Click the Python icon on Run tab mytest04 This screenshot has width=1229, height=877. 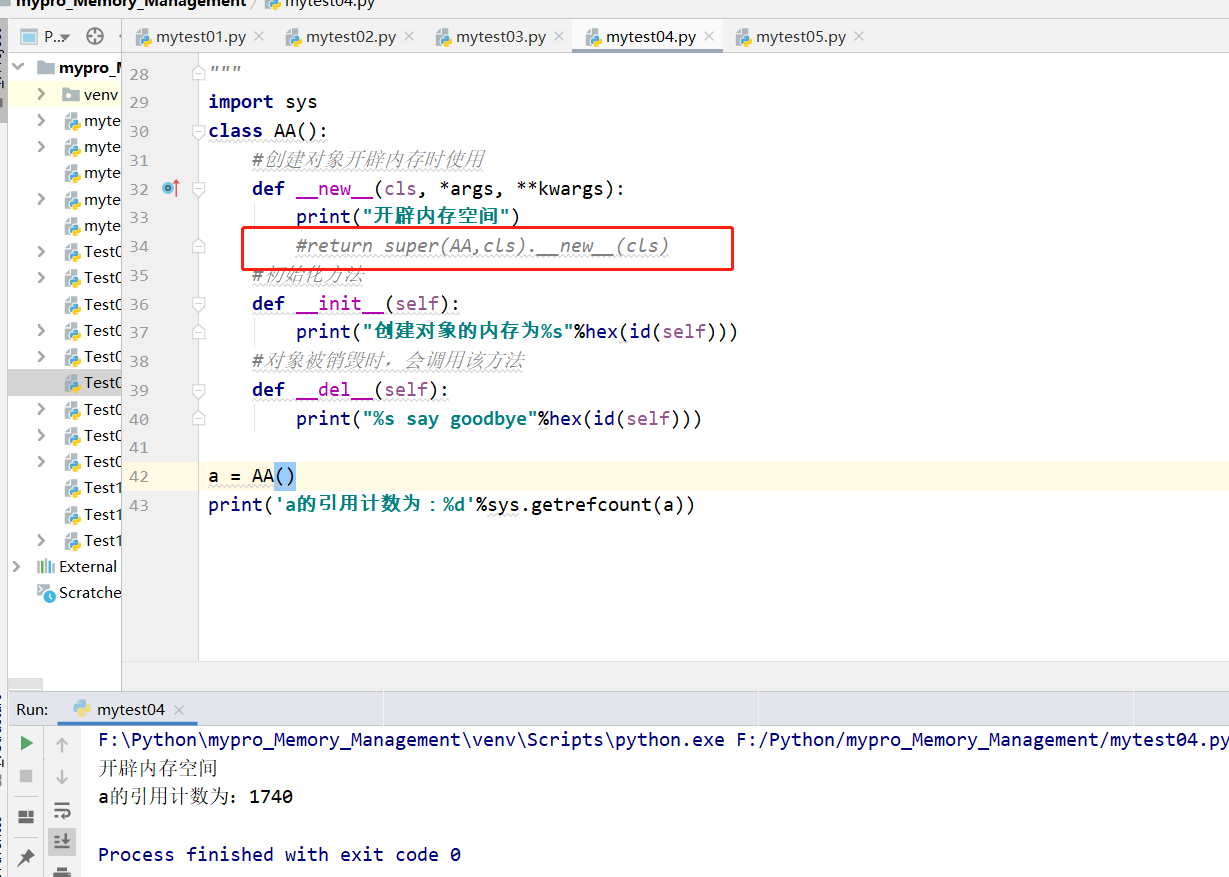pos(82,709)
